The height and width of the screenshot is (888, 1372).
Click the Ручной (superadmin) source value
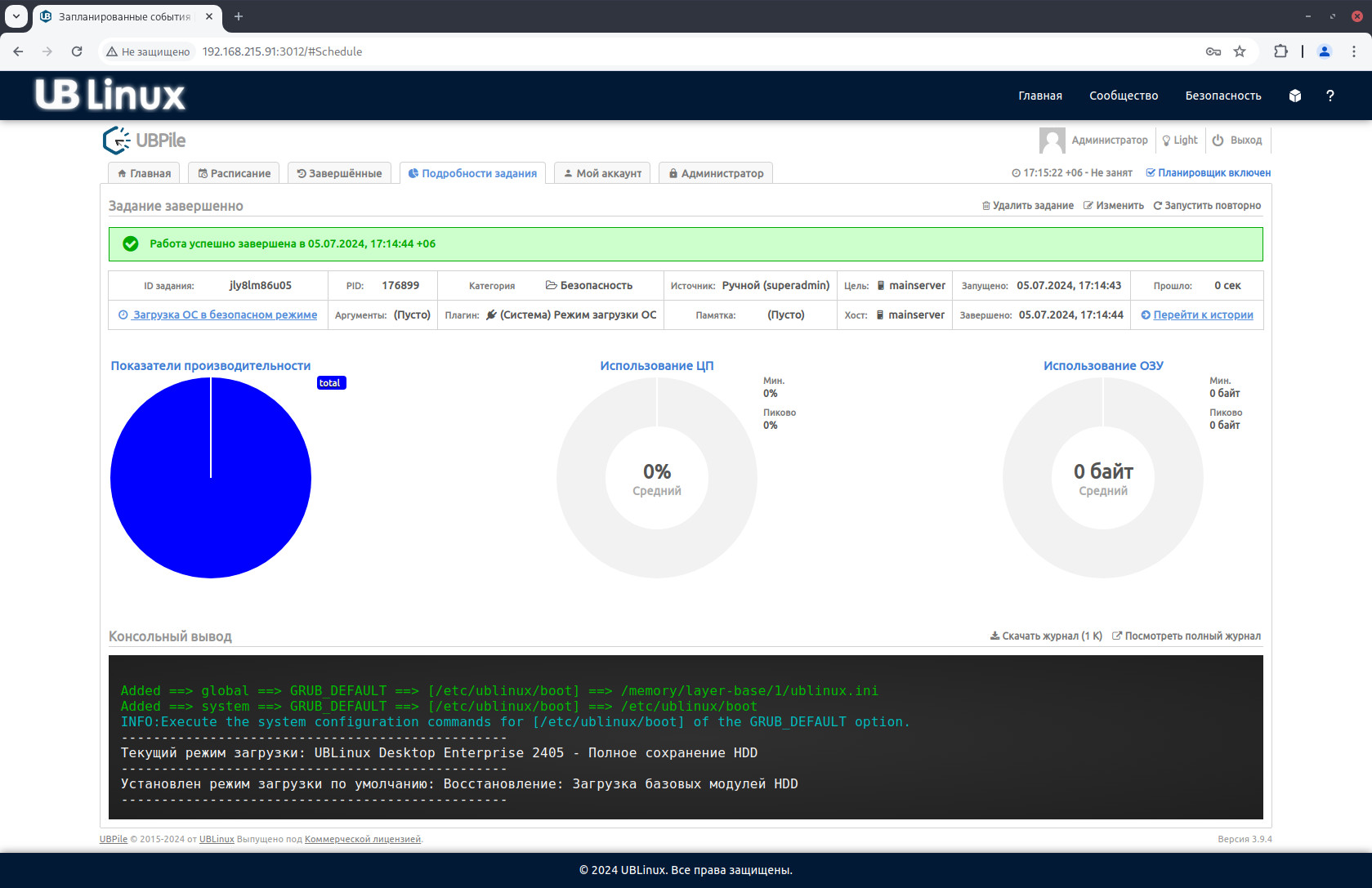775,286
